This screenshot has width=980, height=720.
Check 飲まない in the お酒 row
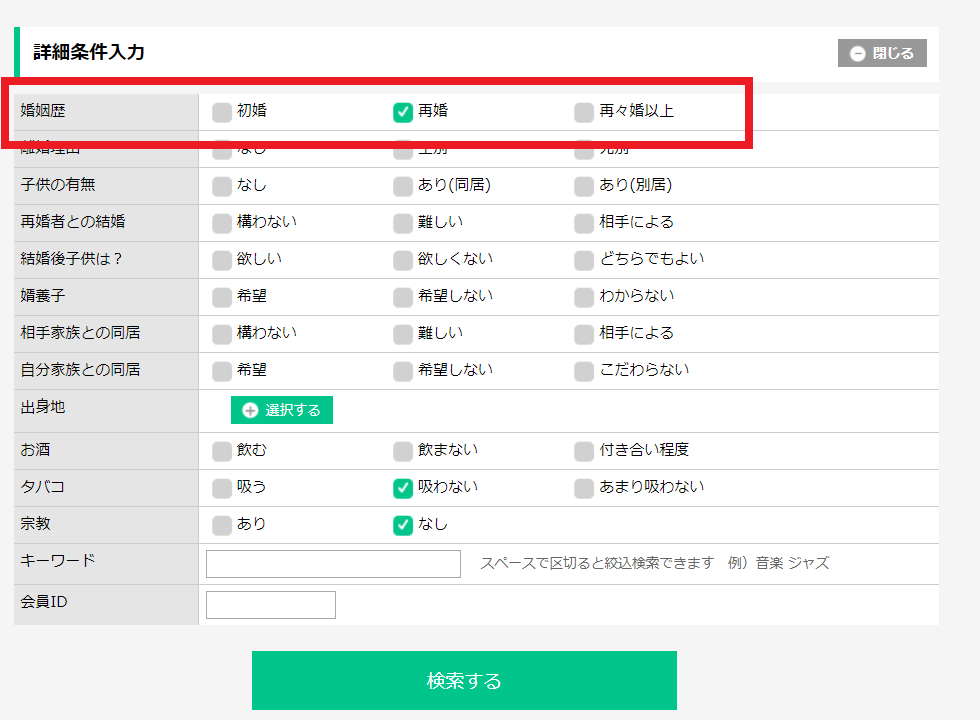tap(403, 451)
